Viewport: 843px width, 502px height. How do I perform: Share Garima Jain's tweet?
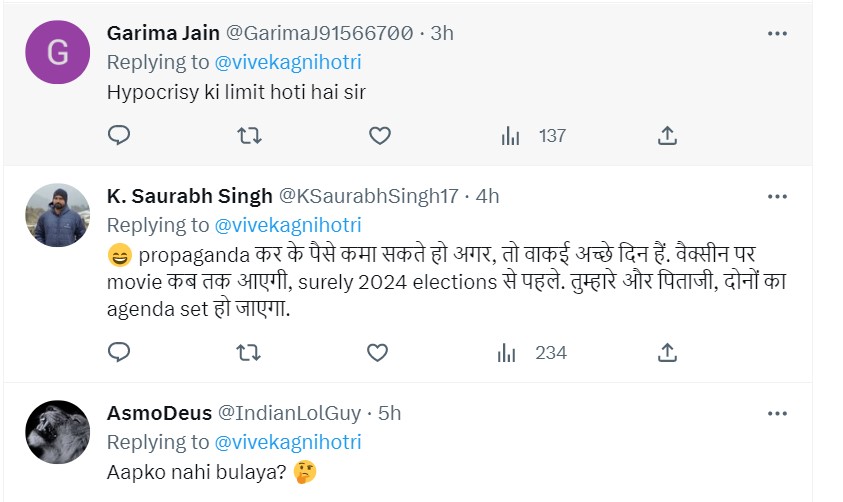pyautogui.click(x=668, y=135)
